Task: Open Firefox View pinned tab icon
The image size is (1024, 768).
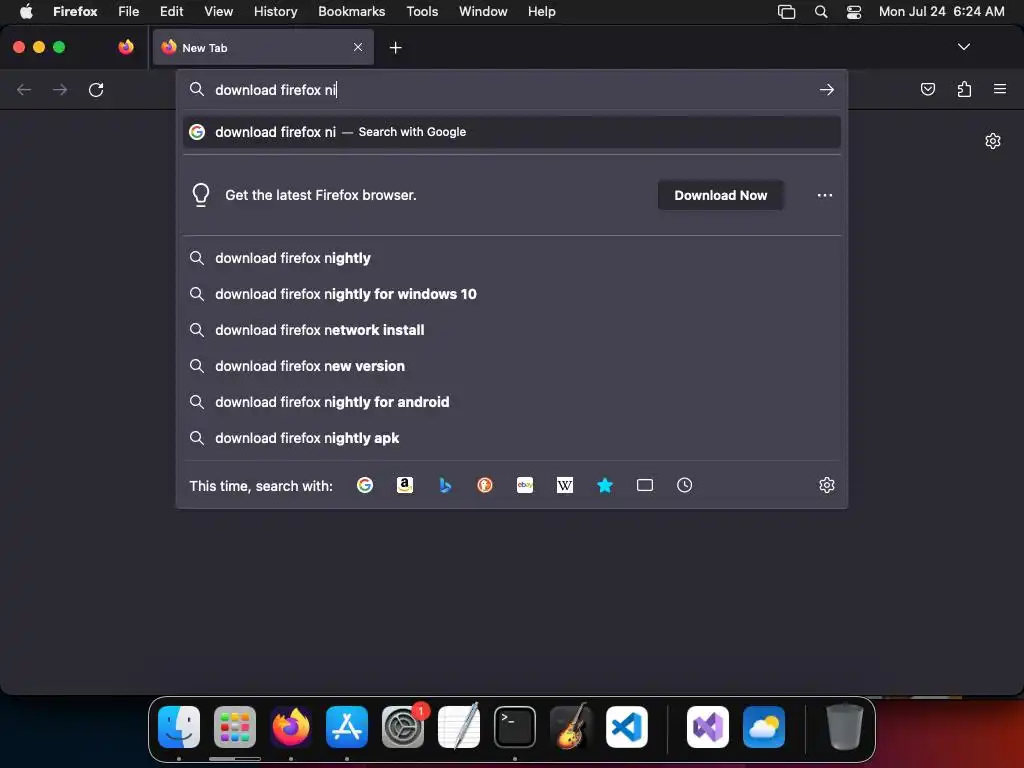Action: coord(126,47)
